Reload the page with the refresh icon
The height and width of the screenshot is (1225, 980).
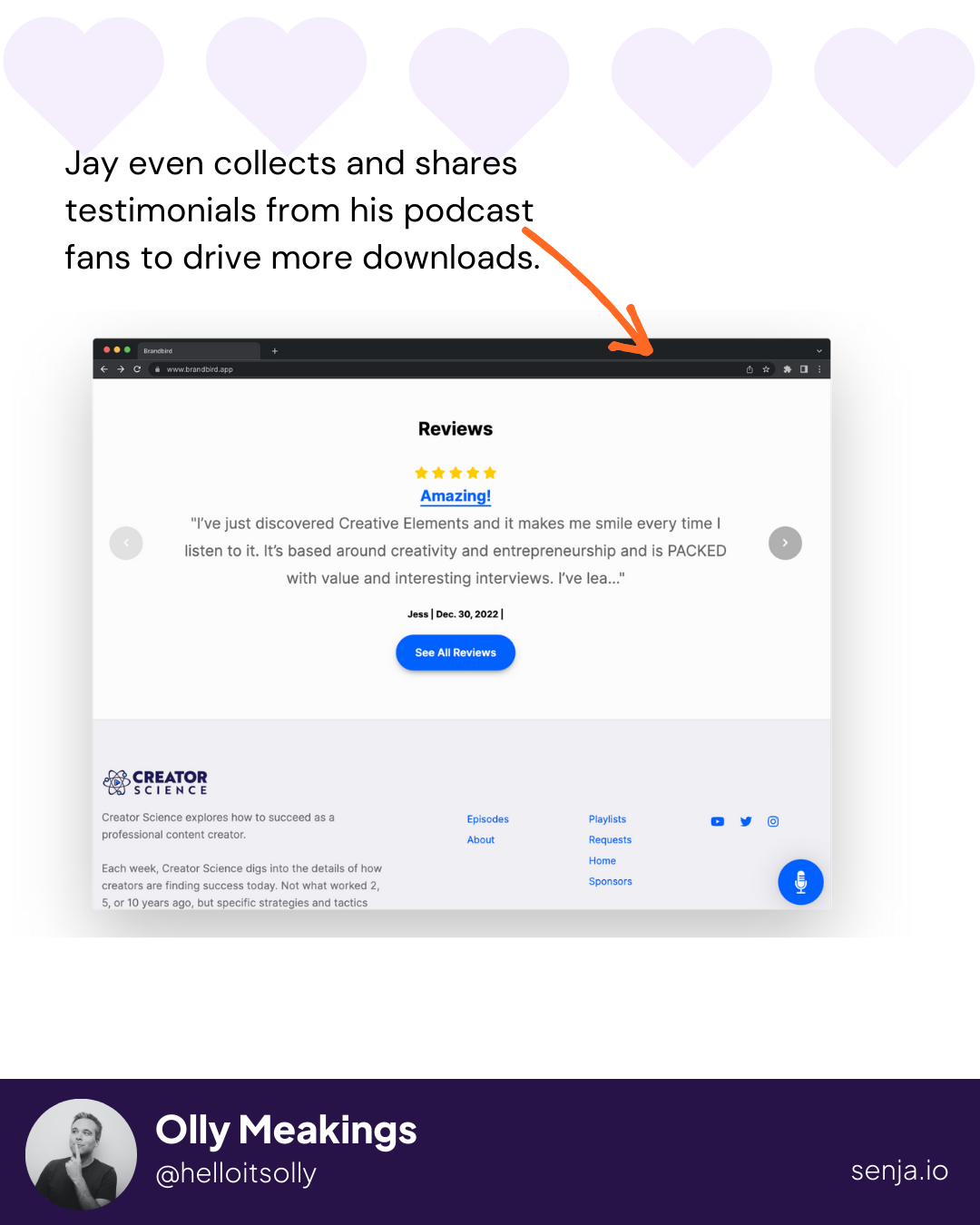[137, 369]
